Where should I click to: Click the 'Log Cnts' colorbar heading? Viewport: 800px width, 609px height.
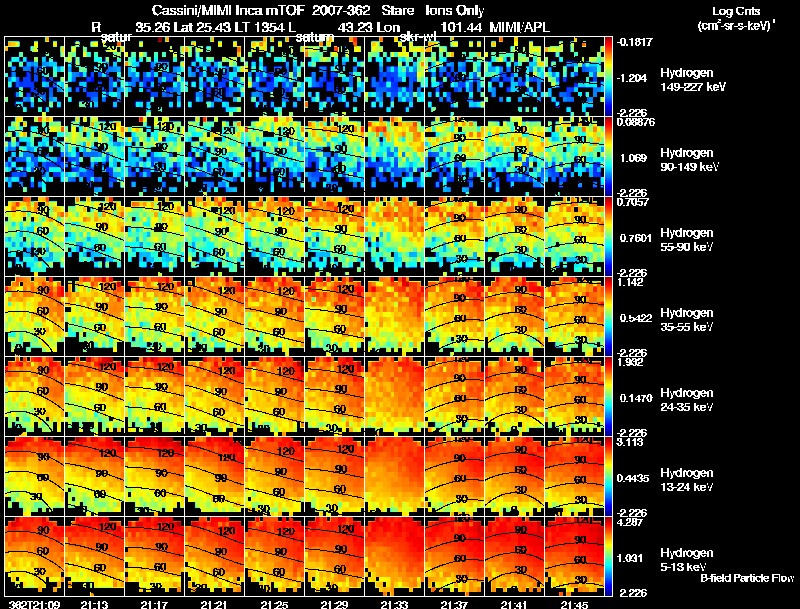tap(736, 11)
